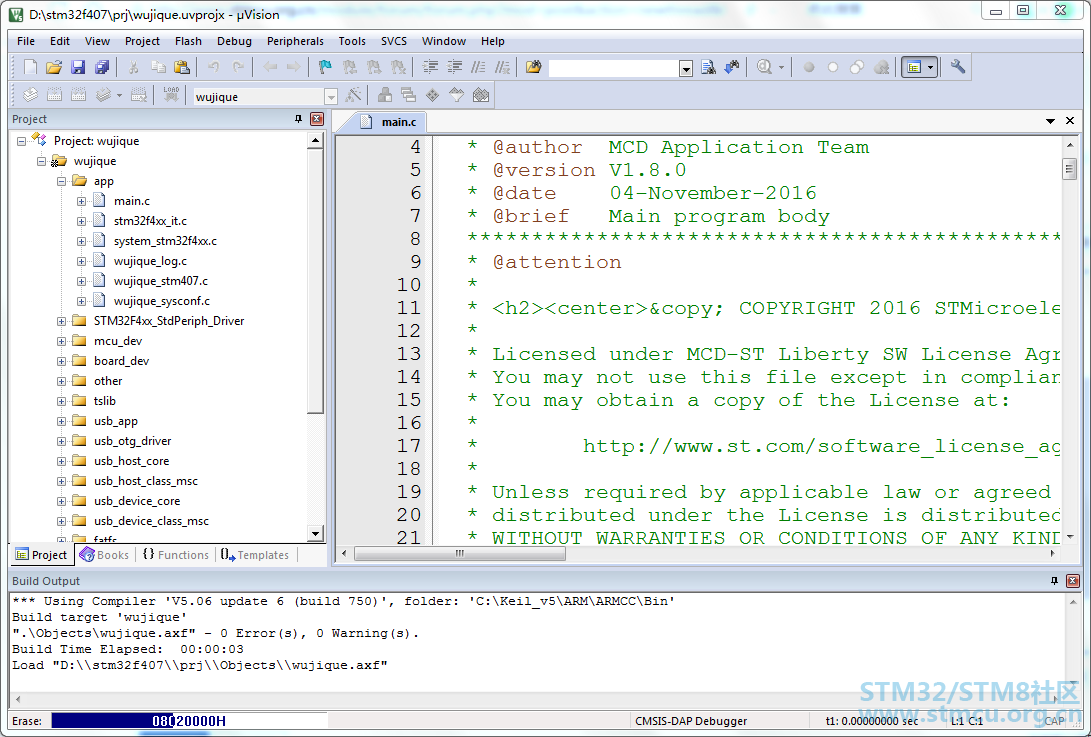The width and height of the screenshot is (1091, 737).
Task: Click the Cut scissors icon
Action: point(134,68)
